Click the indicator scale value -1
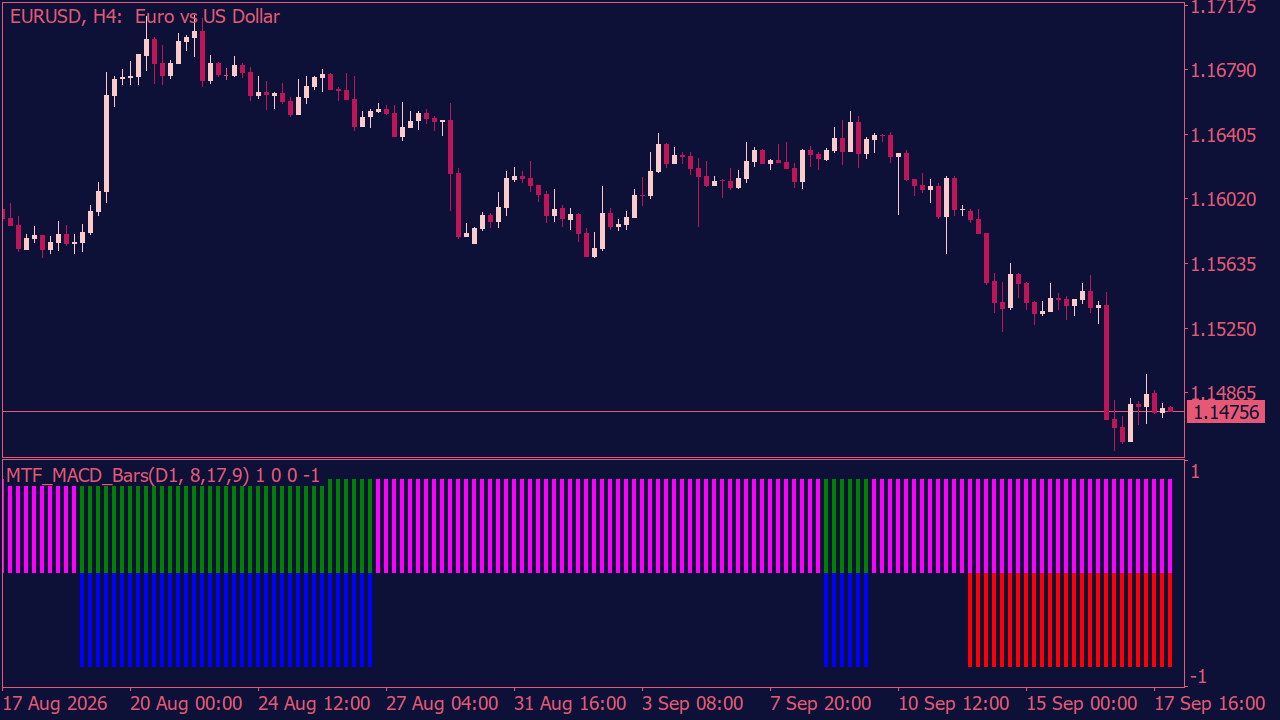 coord(1200,676)
